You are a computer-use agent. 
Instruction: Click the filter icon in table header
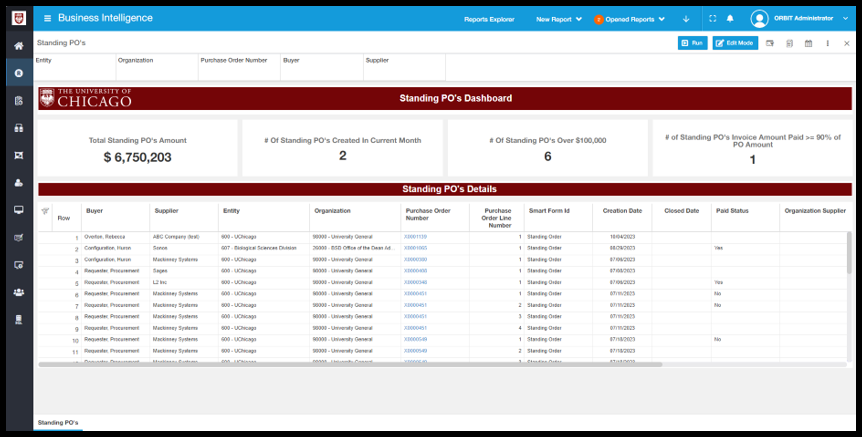pyautogui.click(x=45, y=211)
